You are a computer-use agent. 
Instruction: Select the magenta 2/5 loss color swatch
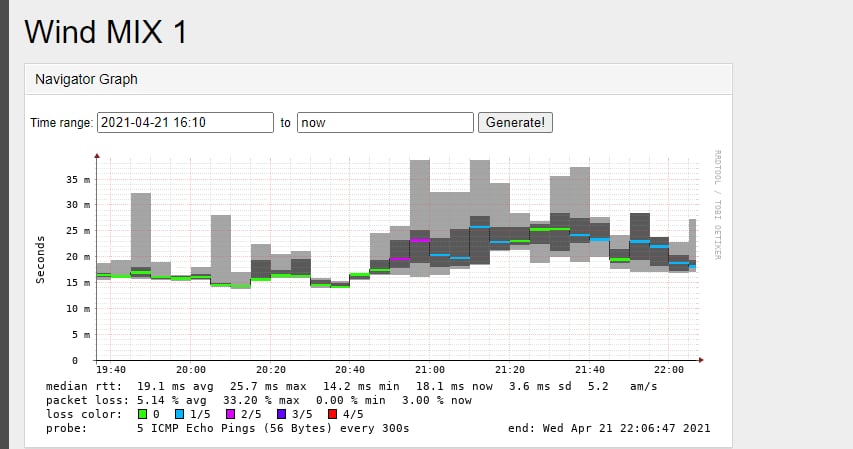(233, 413)
